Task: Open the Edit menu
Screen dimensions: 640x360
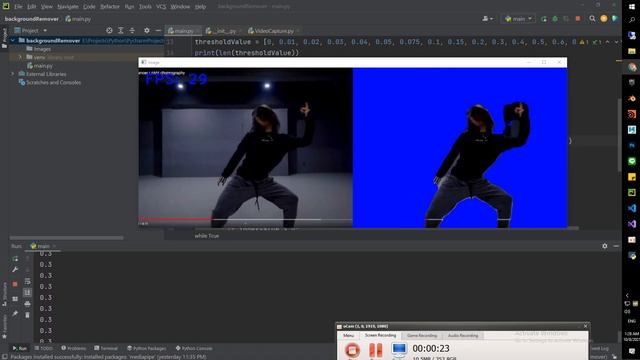Action: [x=32, y=7]
